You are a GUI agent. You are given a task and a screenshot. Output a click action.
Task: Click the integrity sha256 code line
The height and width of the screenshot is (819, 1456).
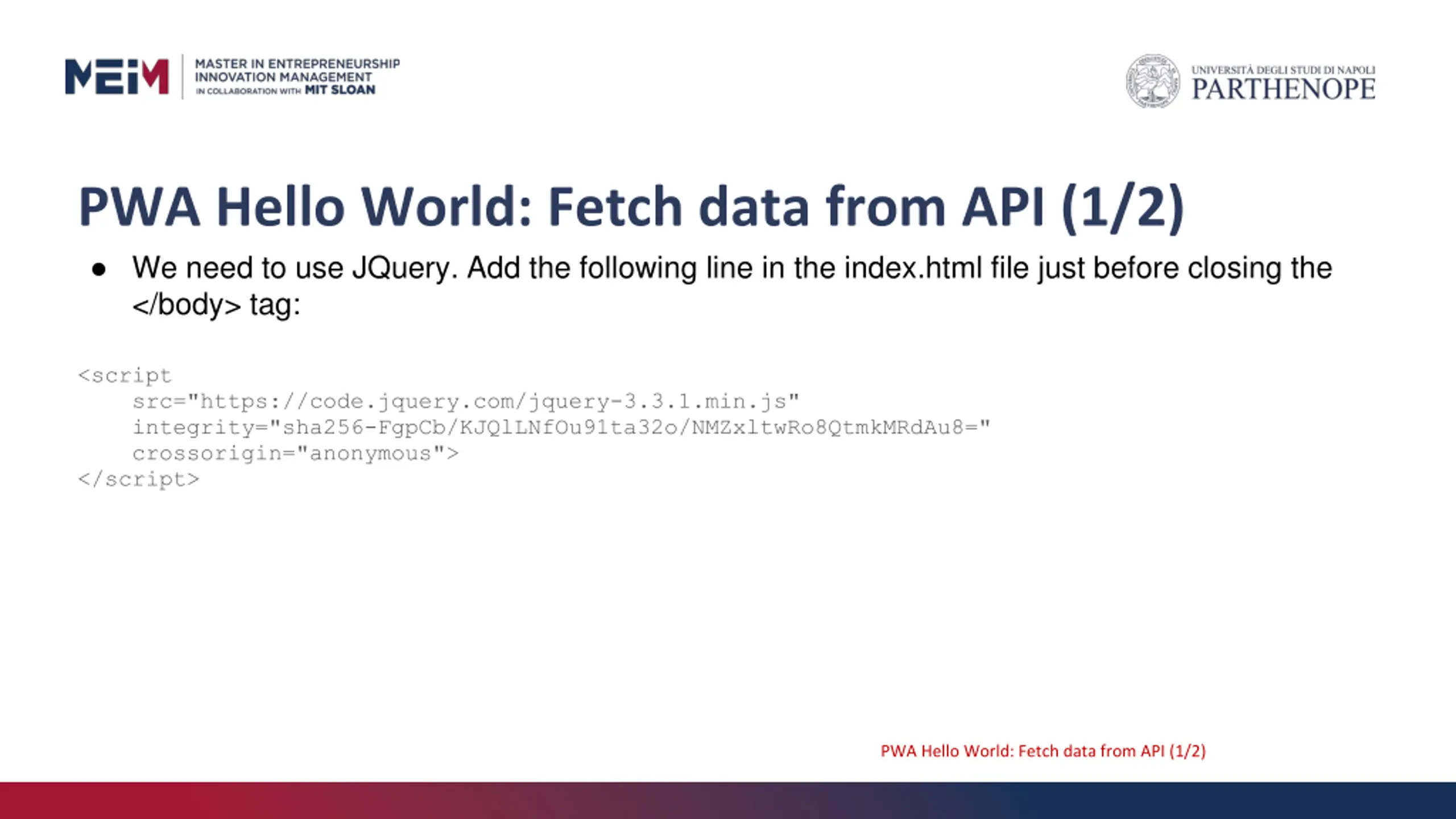click(x=561, y=428)
